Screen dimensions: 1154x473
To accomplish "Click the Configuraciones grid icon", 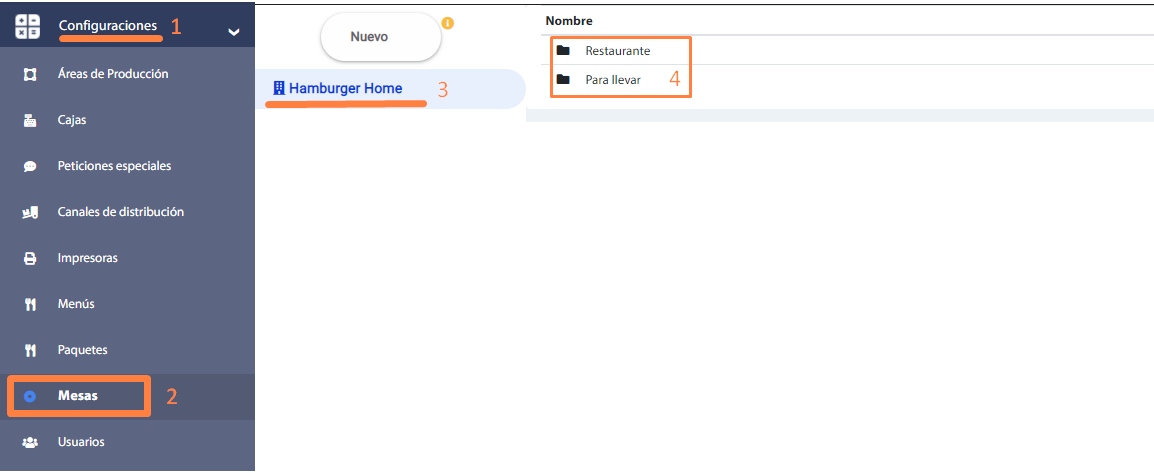I will click(x=27, y=27).
